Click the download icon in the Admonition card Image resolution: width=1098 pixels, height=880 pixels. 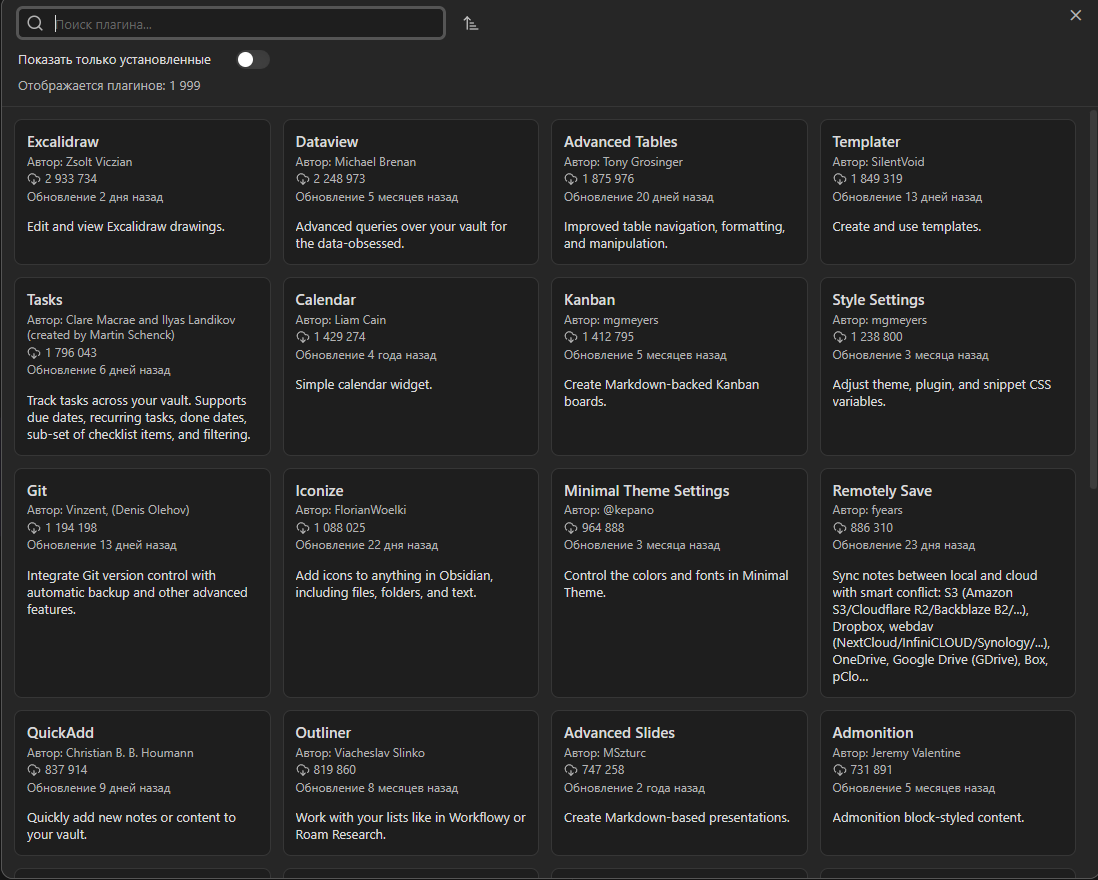tap(840, 770)
